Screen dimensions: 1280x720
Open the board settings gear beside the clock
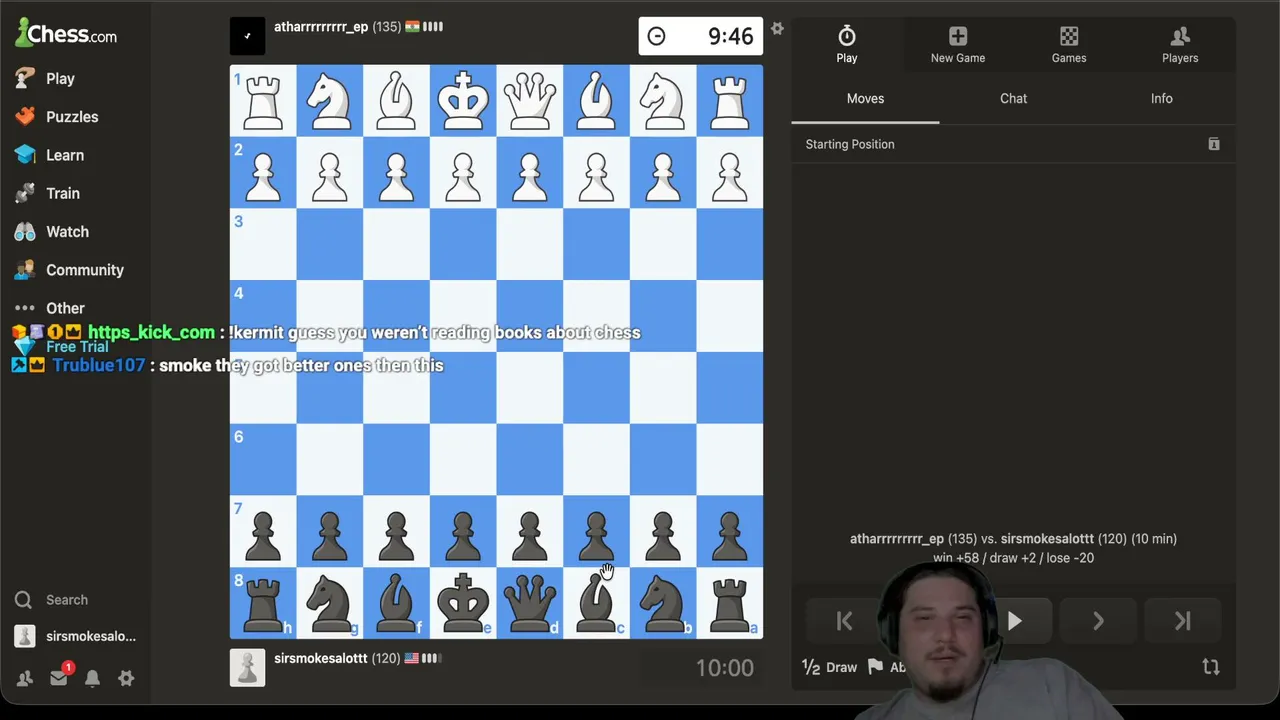(777, 29)
